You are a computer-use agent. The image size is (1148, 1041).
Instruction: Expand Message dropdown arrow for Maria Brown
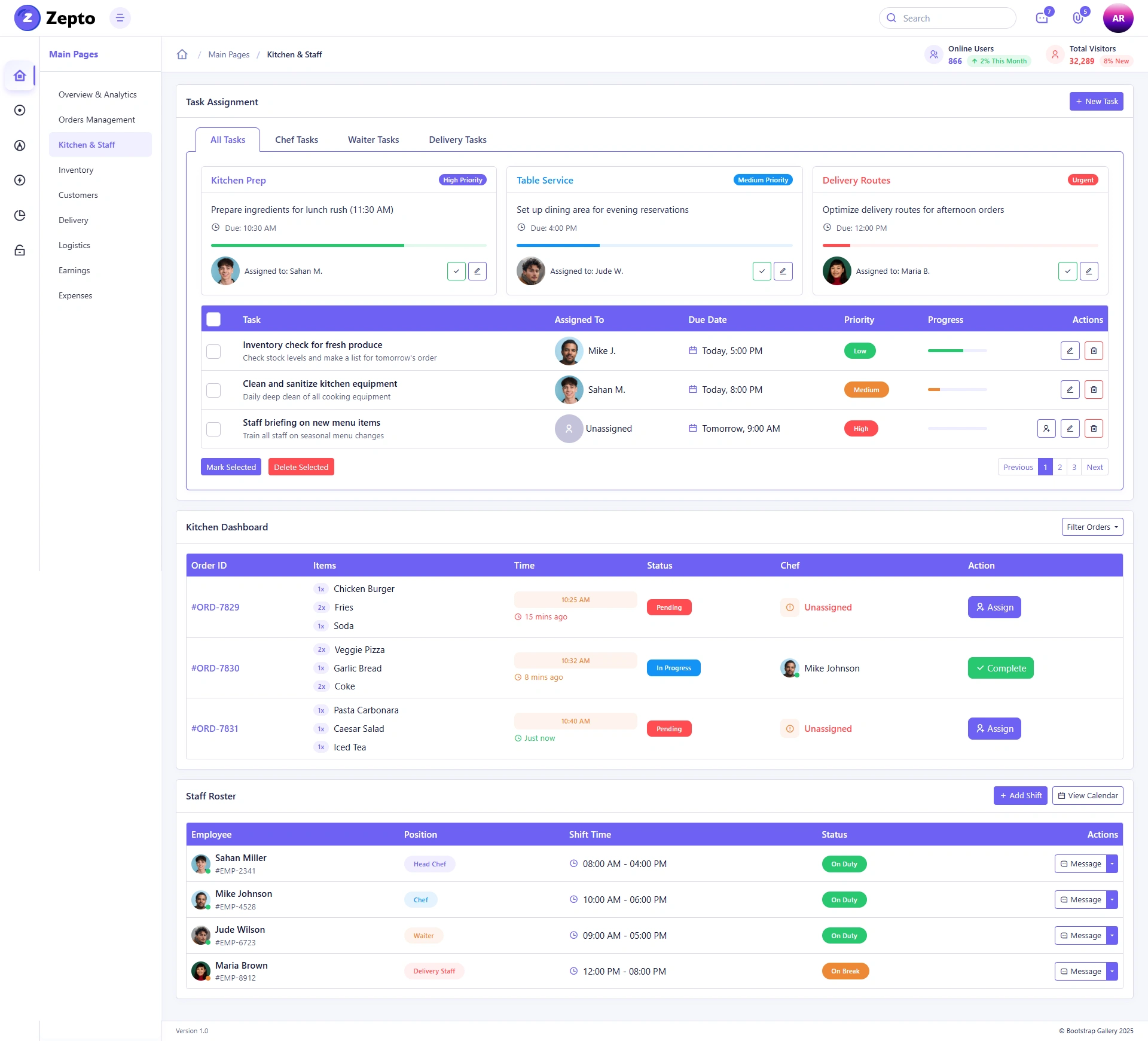click(x=1112, y=971)
